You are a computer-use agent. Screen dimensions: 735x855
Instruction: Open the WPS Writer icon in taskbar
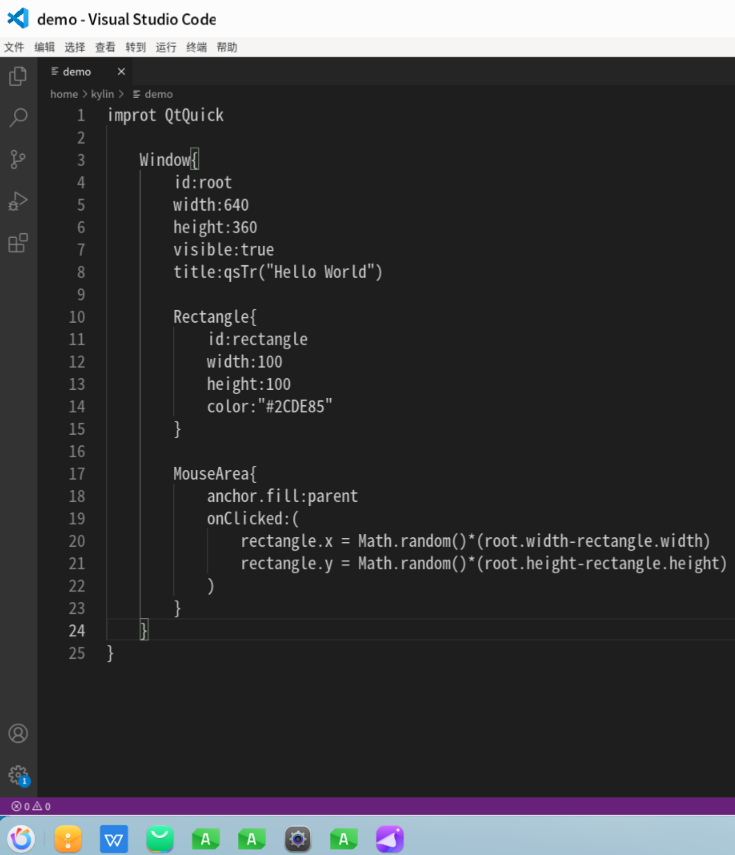[114, 839]
